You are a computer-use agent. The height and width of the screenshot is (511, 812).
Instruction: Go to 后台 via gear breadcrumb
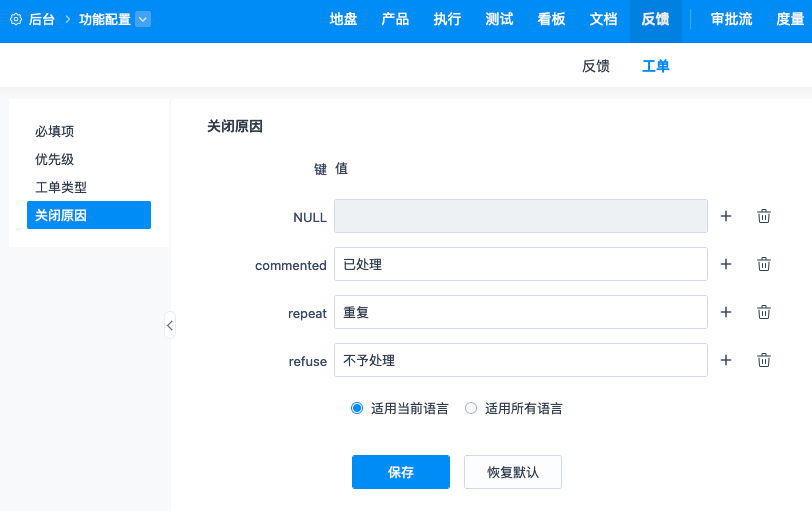(32, 19)
